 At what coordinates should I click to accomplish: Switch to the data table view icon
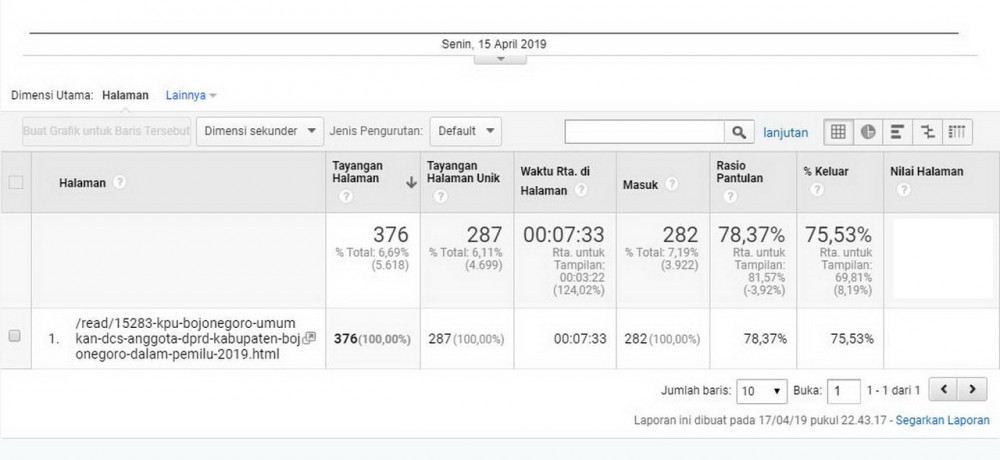pos(838,131)
